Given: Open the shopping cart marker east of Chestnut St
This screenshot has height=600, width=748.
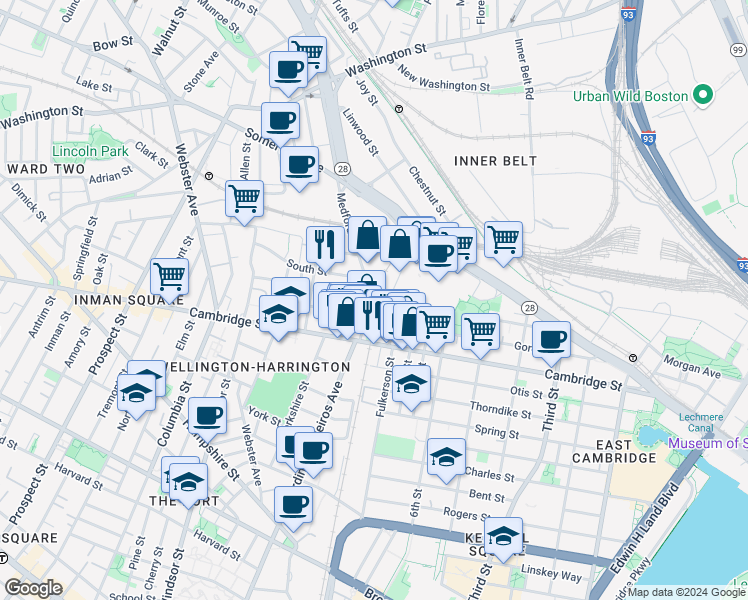Looking at the screenshot, I should [x=503, y=240].
